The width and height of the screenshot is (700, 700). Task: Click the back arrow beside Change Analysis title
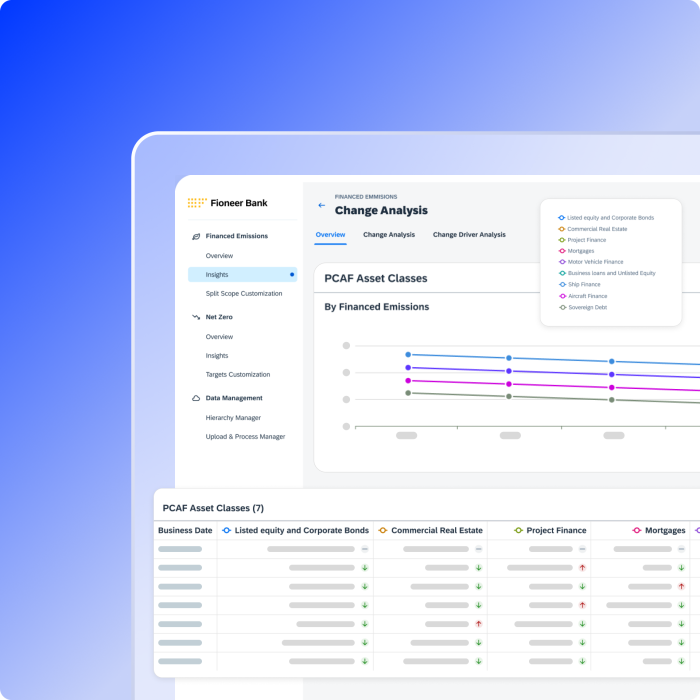[x=321, y=205]
